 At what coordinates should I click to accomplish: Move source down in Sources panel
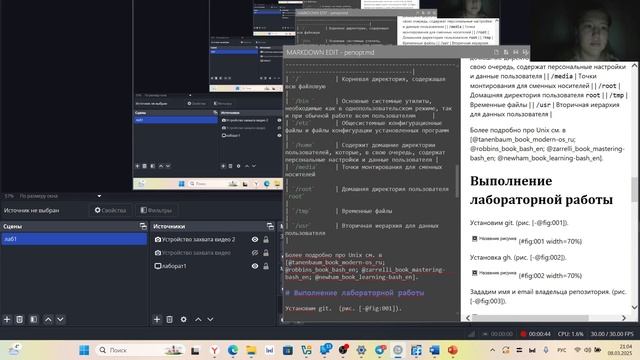click(x=210, y=319)
